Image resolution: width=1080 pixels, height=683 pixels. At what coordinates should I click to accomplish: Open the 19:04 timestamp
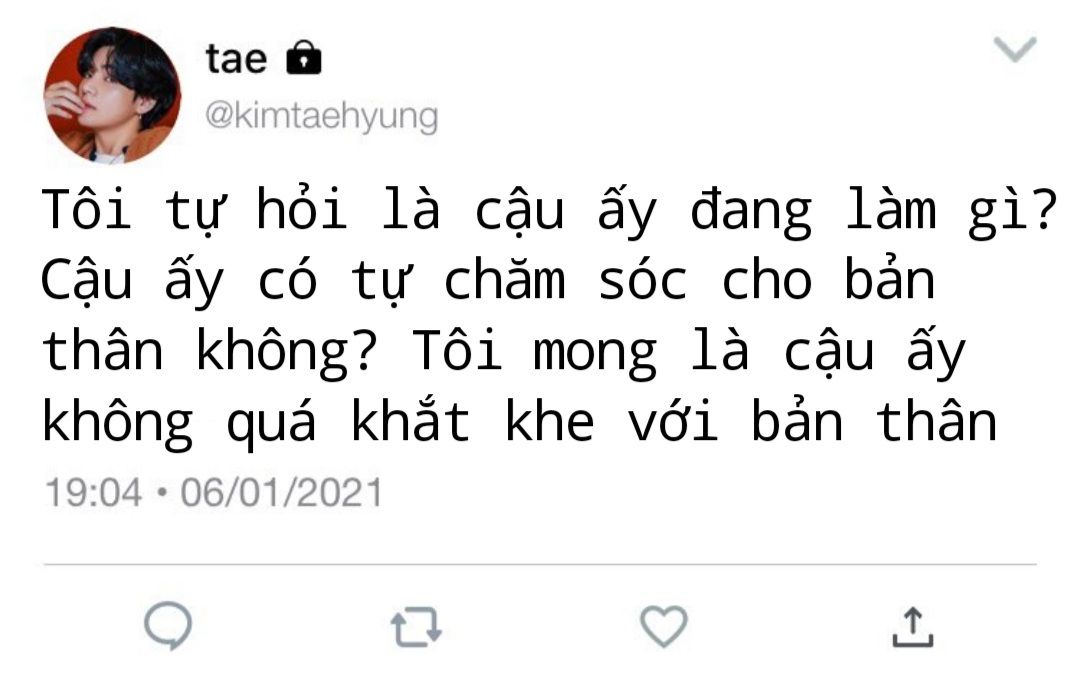point(93,493)
